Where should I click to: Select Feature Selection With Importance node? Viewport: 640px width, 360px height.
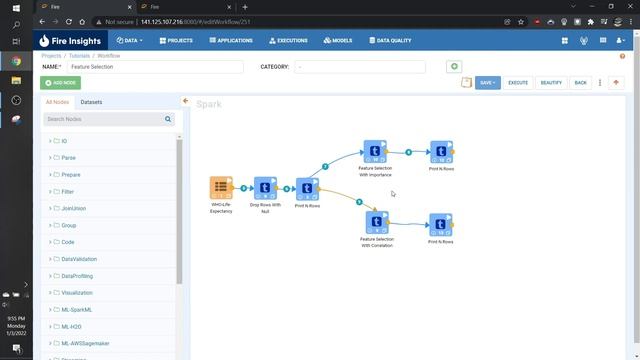(x=375, y=151)
